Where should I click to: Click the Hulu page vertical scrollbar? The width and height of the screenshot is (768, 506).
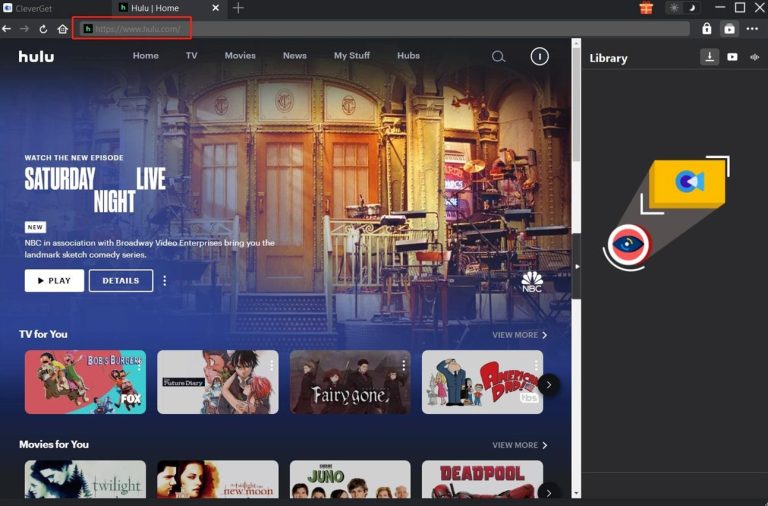coord(576,105)
